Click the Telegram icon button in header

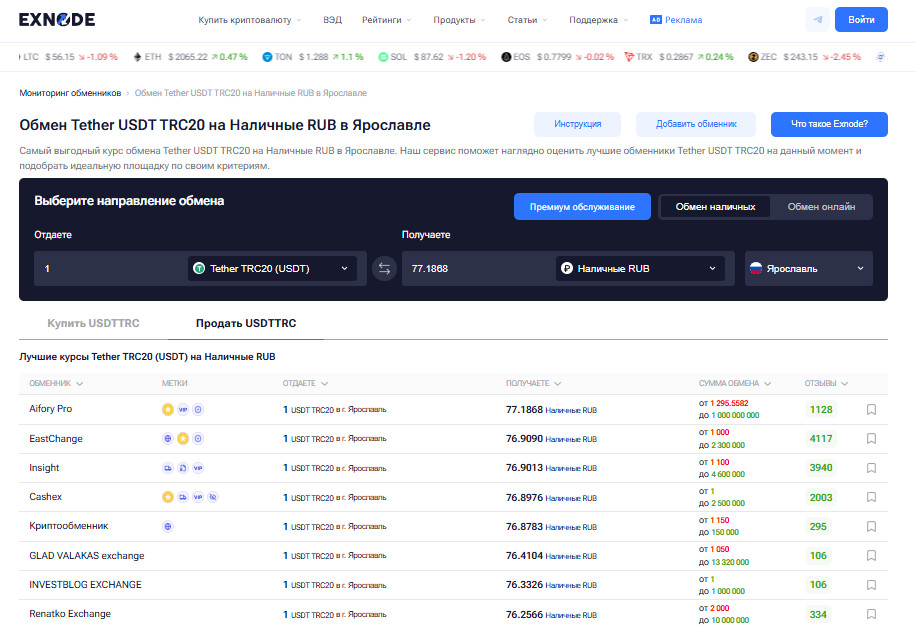click(818, 20)
